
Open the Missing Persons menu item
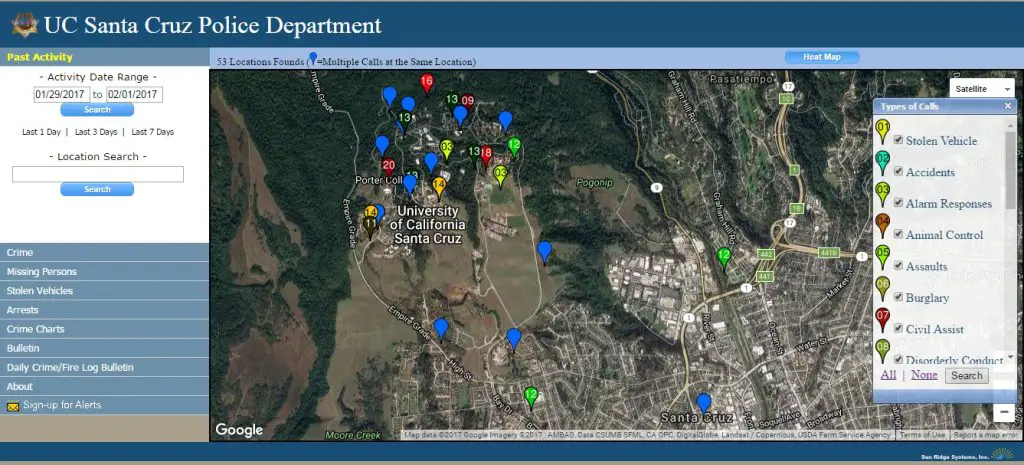[104, 272]
